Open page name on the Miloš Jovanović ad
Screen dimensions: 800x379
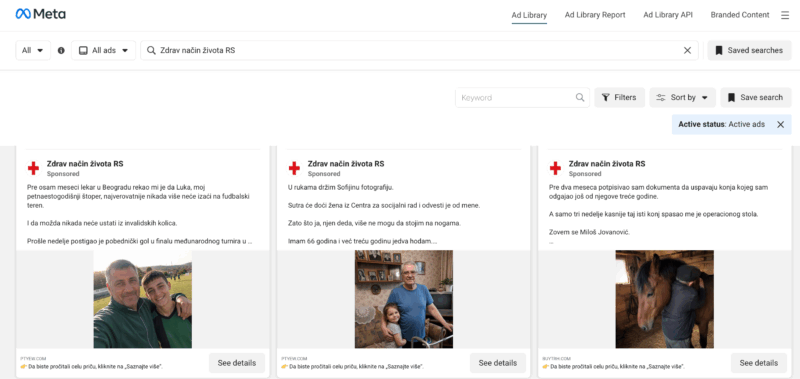[x=607, y=164]
